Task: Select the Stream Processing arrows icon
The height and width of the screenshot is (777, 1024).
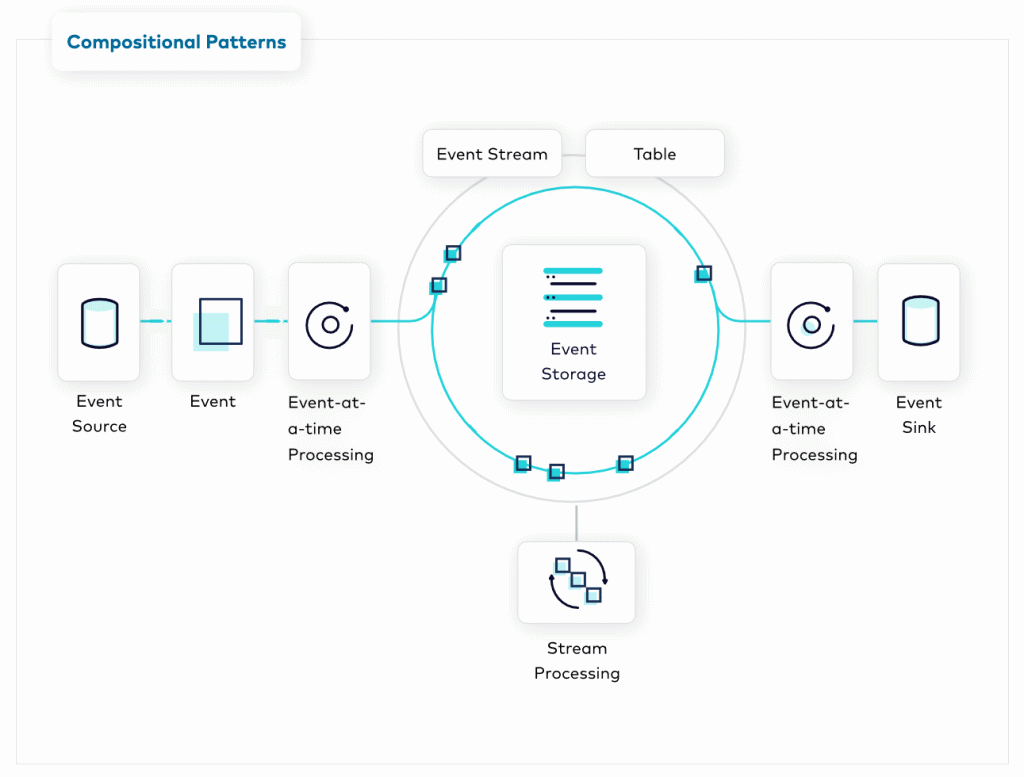Action: click(x=578, y=580)
